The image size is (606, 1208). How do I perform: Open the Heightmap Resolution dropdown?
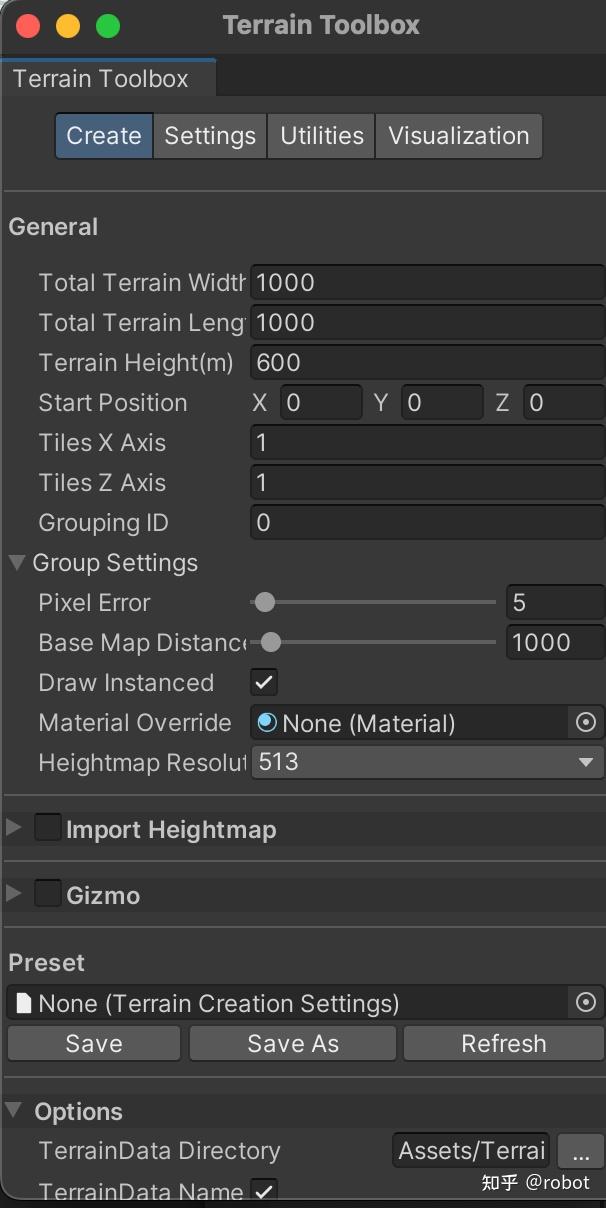tap(427, 762)
